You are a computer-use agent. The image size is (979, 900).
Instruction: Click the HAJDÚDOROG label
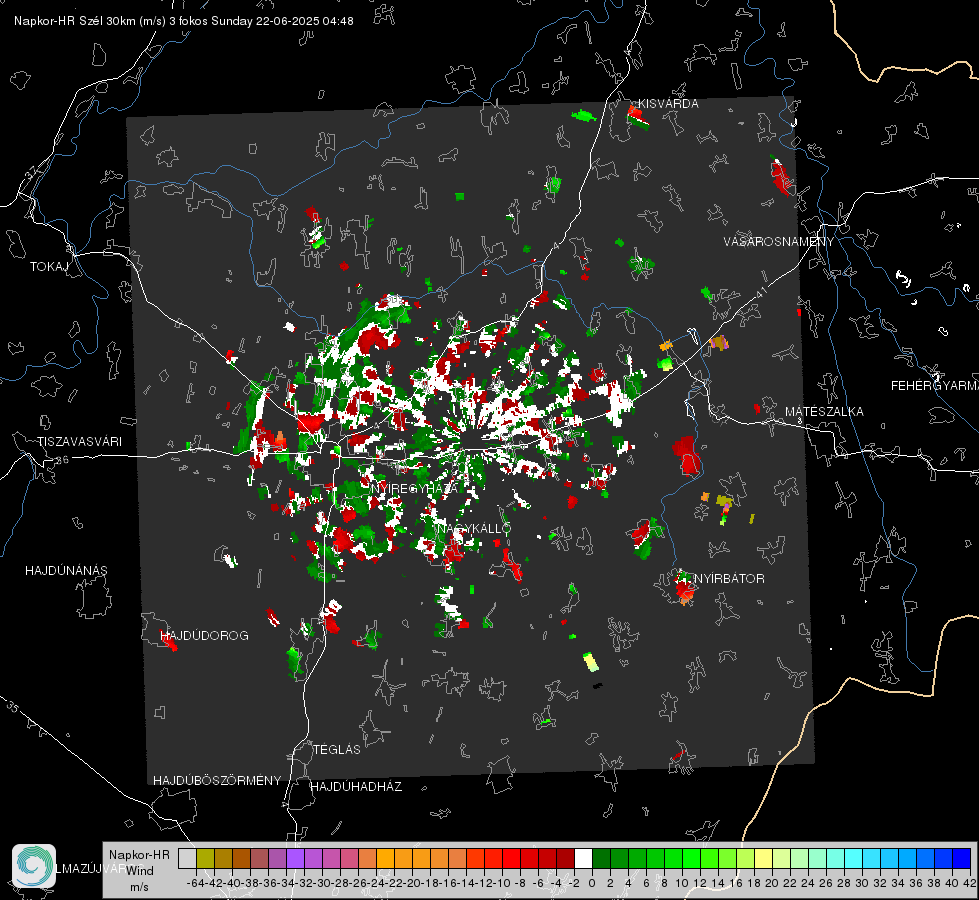205,636
